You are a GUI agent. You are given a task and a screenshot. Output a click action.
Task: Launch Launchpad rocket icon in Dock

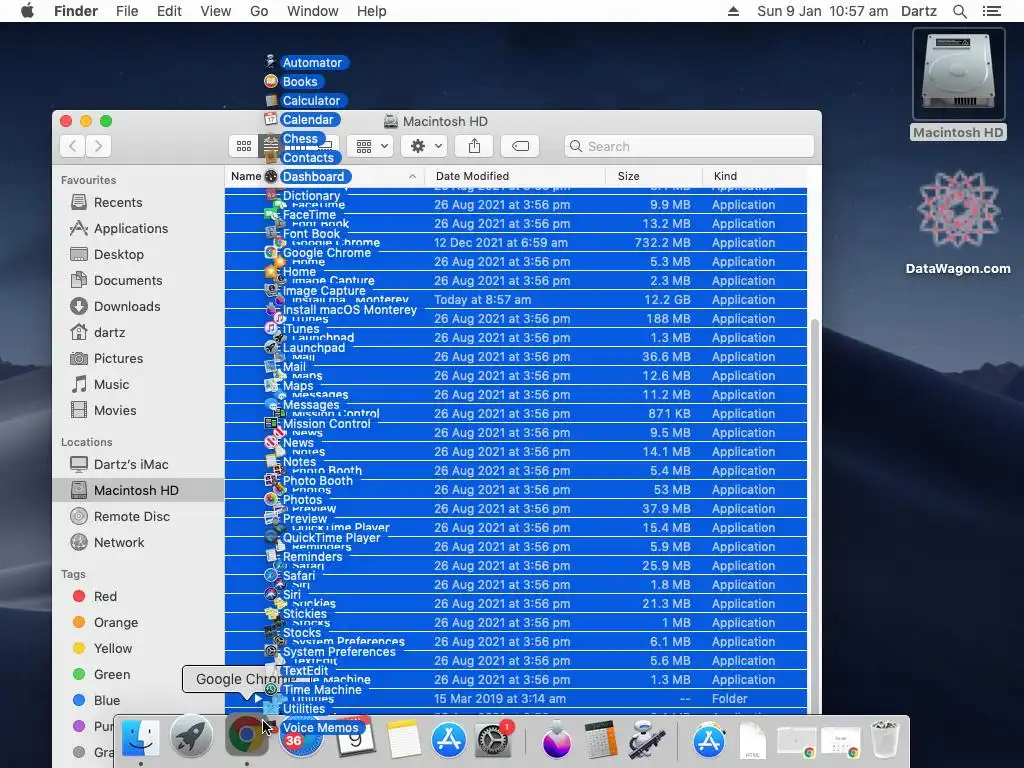[191, 737]
